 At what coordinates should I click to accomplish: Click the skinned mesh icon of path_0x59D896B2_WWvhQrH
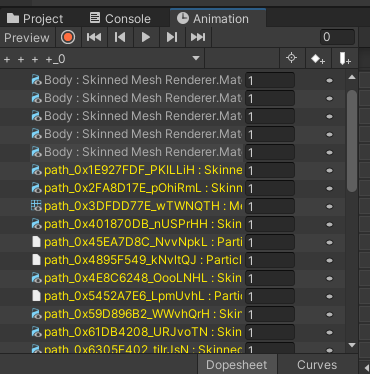click(x=36, y=314)
